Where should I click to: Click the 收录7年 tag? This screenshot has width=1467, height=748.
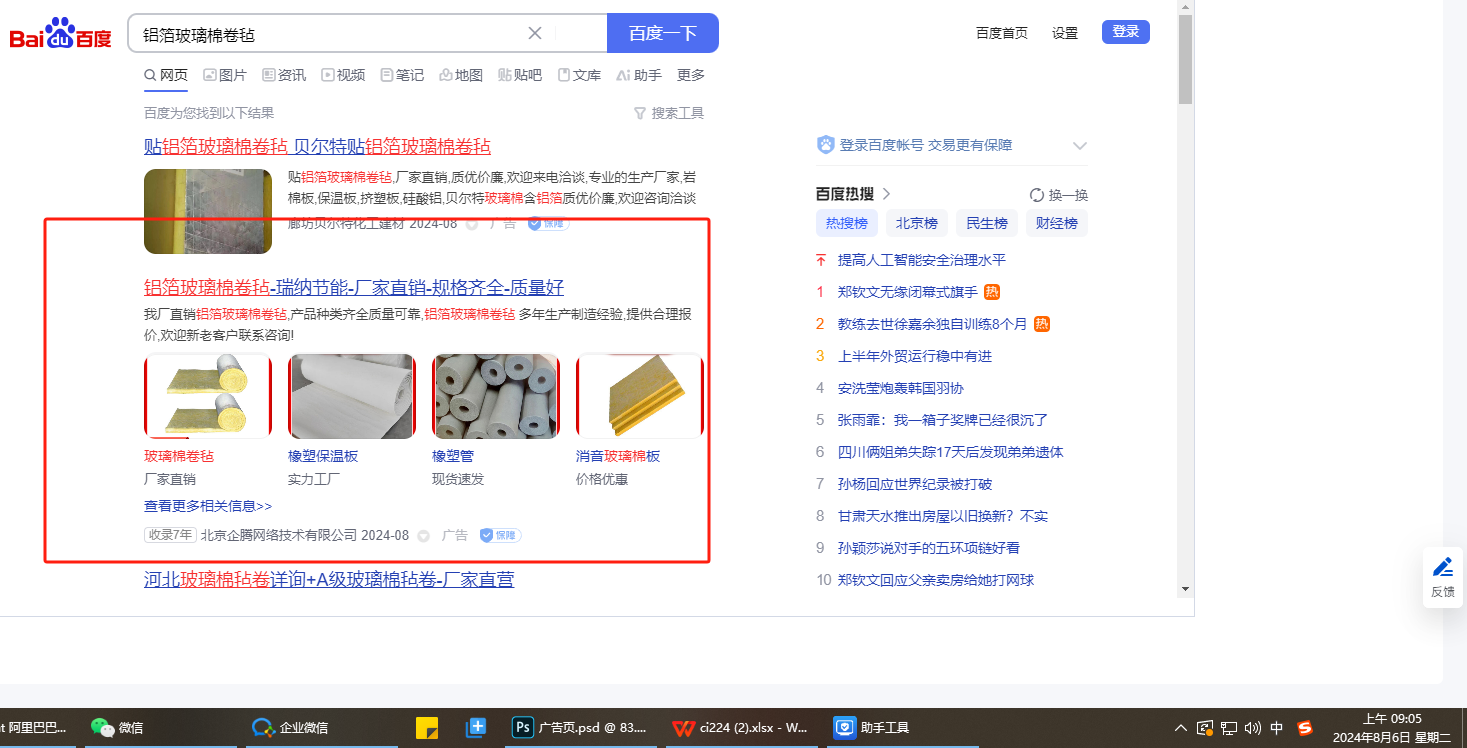(170, 535)
